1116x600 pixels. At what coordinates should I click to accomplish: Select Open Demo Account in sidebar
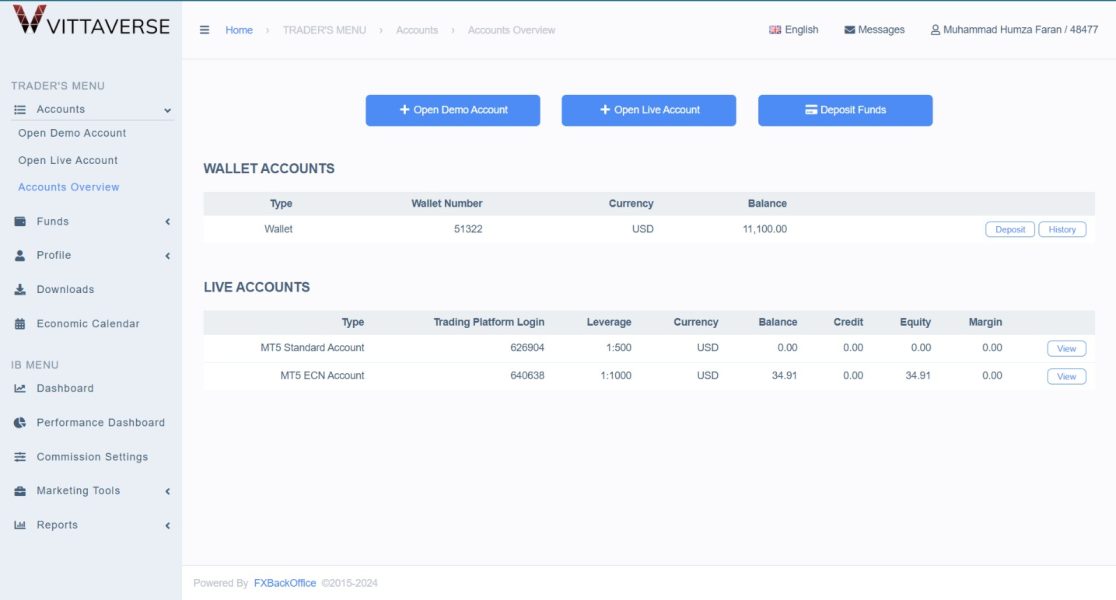(72, 133)
